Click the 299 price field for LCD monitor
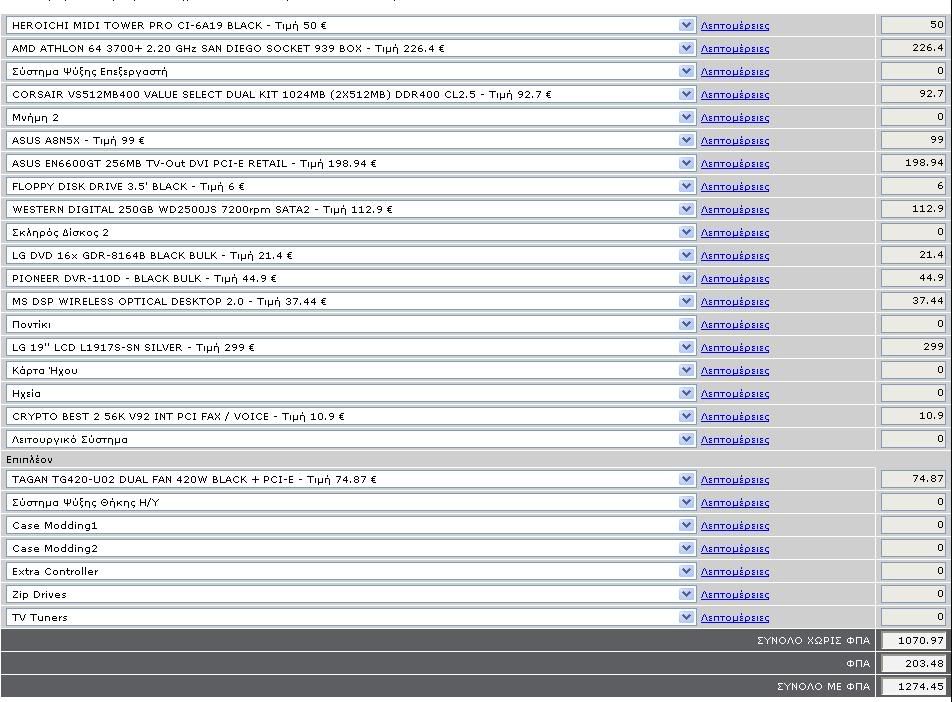The image size is (952, 702). point(913,347)
